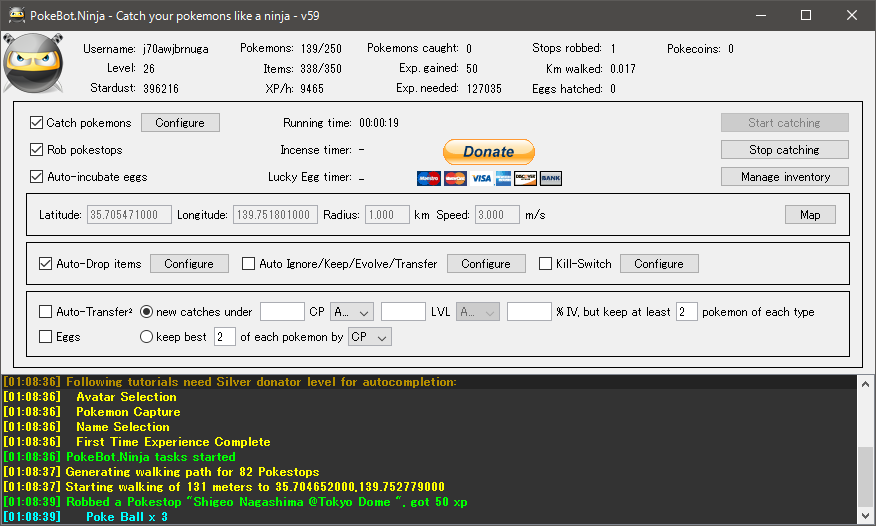The height and width of the screenshot is (526, 876).
Task: Click the yellow Donate button
Action: 489,151
